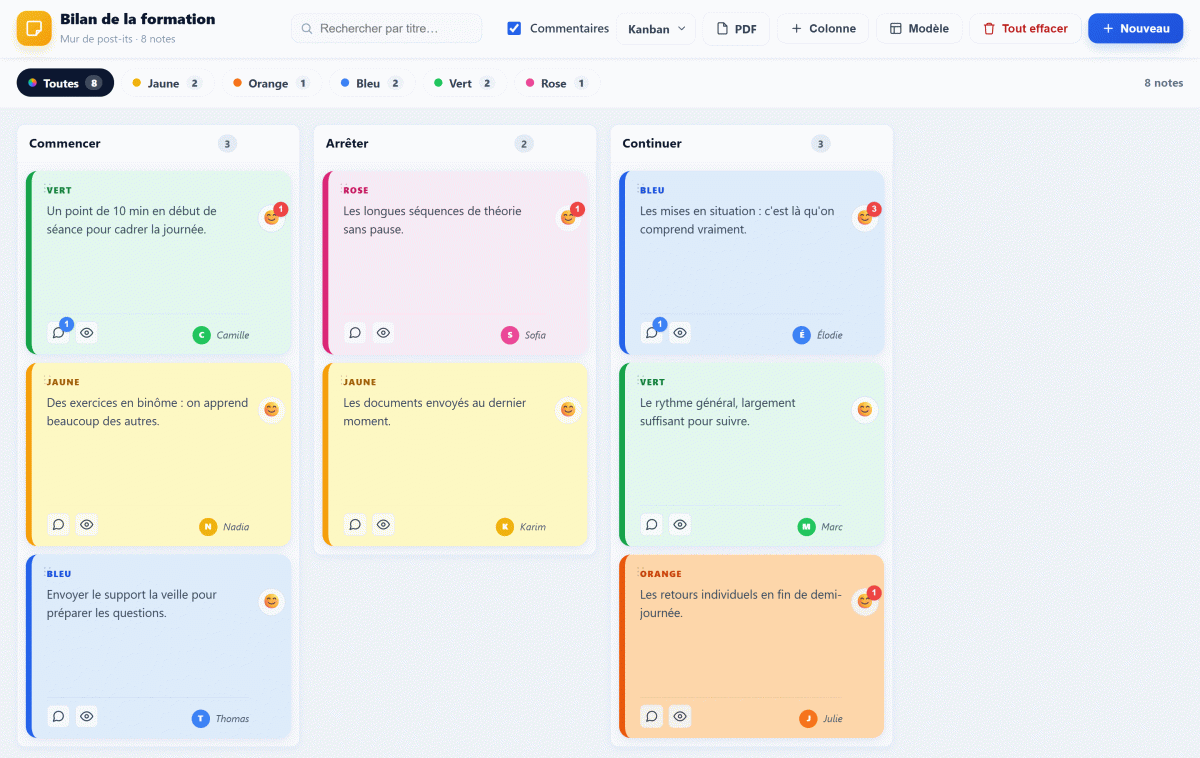Toggle eye visibility on Nadia's note
Viewport: 1200px width, 758px height.
click(87, 525)
